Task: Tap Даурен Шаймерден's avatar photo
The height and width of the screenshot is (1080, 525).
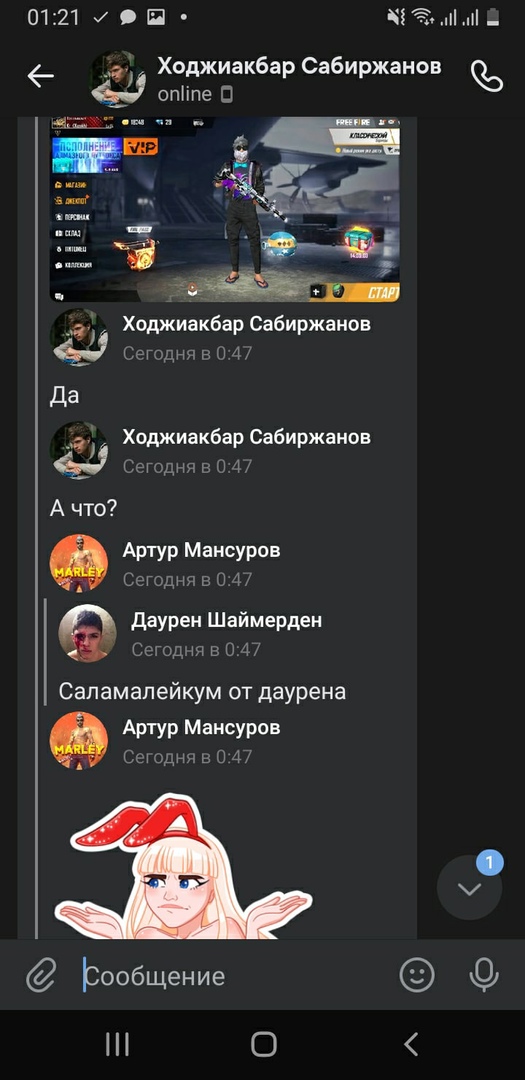Action: click(x=87, y=634)
